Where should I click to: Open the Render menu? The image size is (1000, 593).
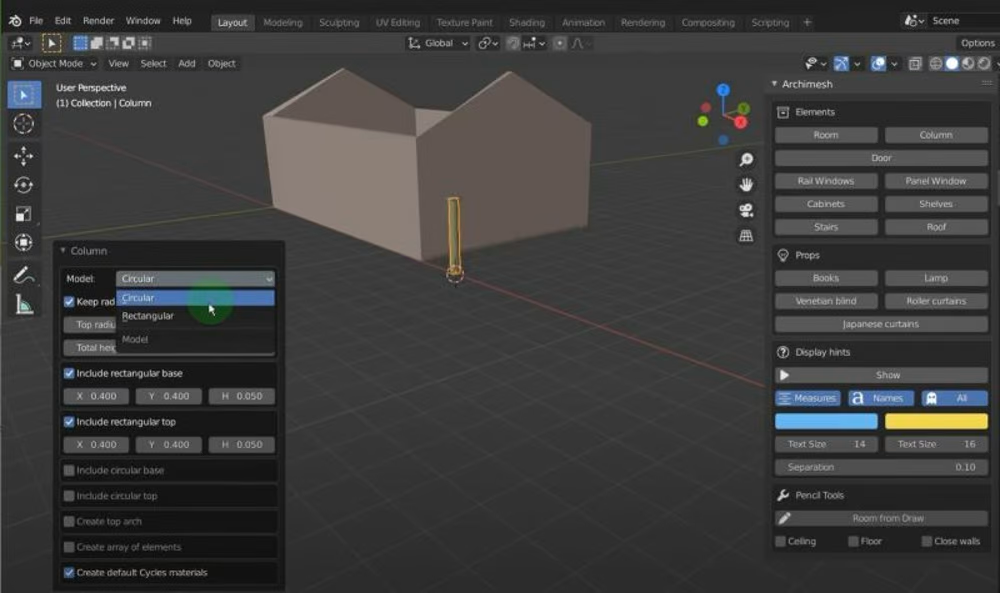click(98, 20)
